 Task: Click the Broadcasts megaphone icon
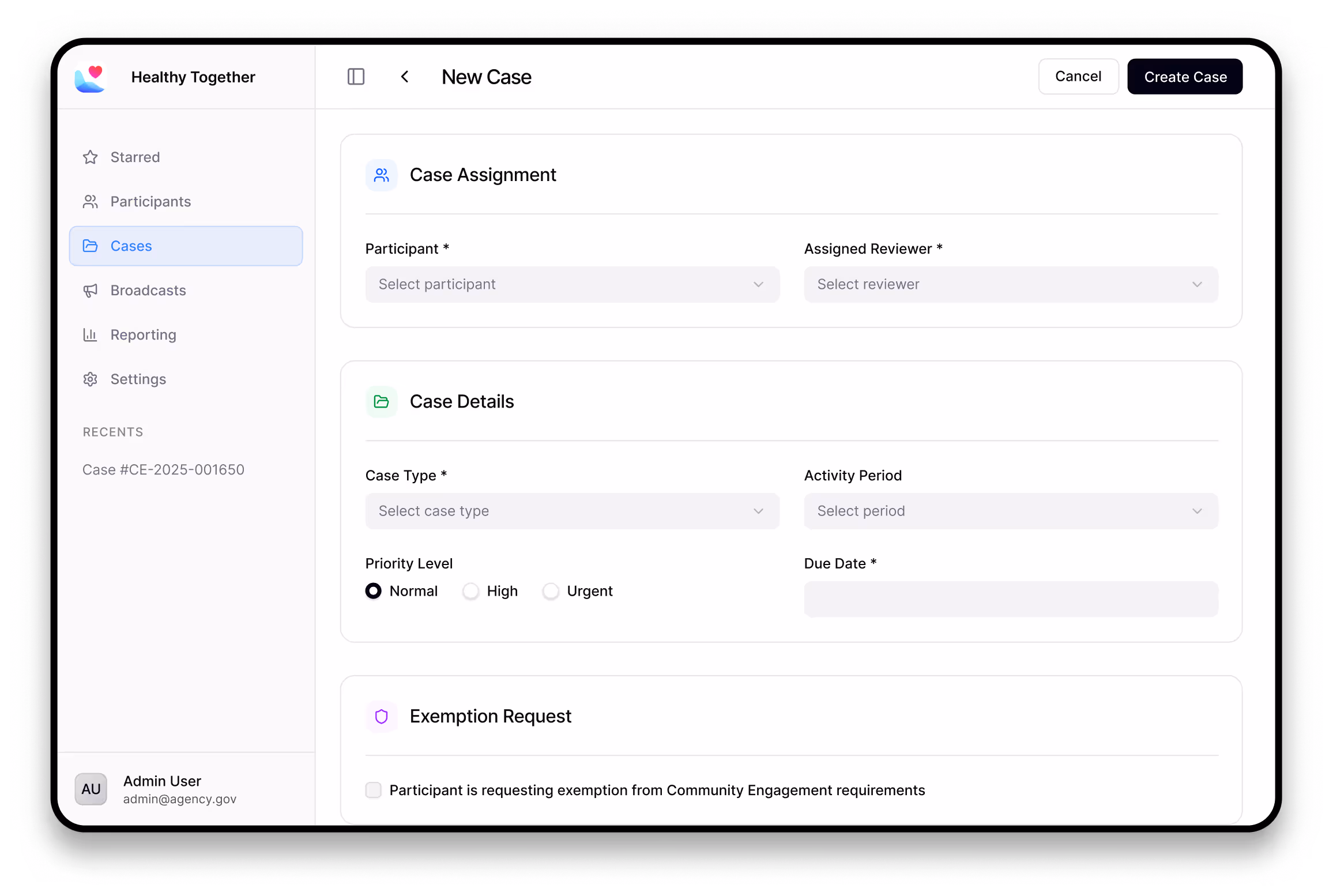click(x=91, y=291)
